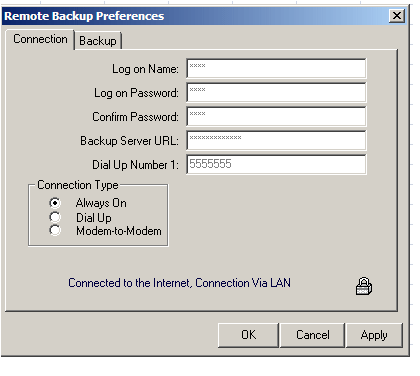Click the 'Backup Server URL:' label
Viewport: 420px width, 376px height.
click(x=129, y=141)
